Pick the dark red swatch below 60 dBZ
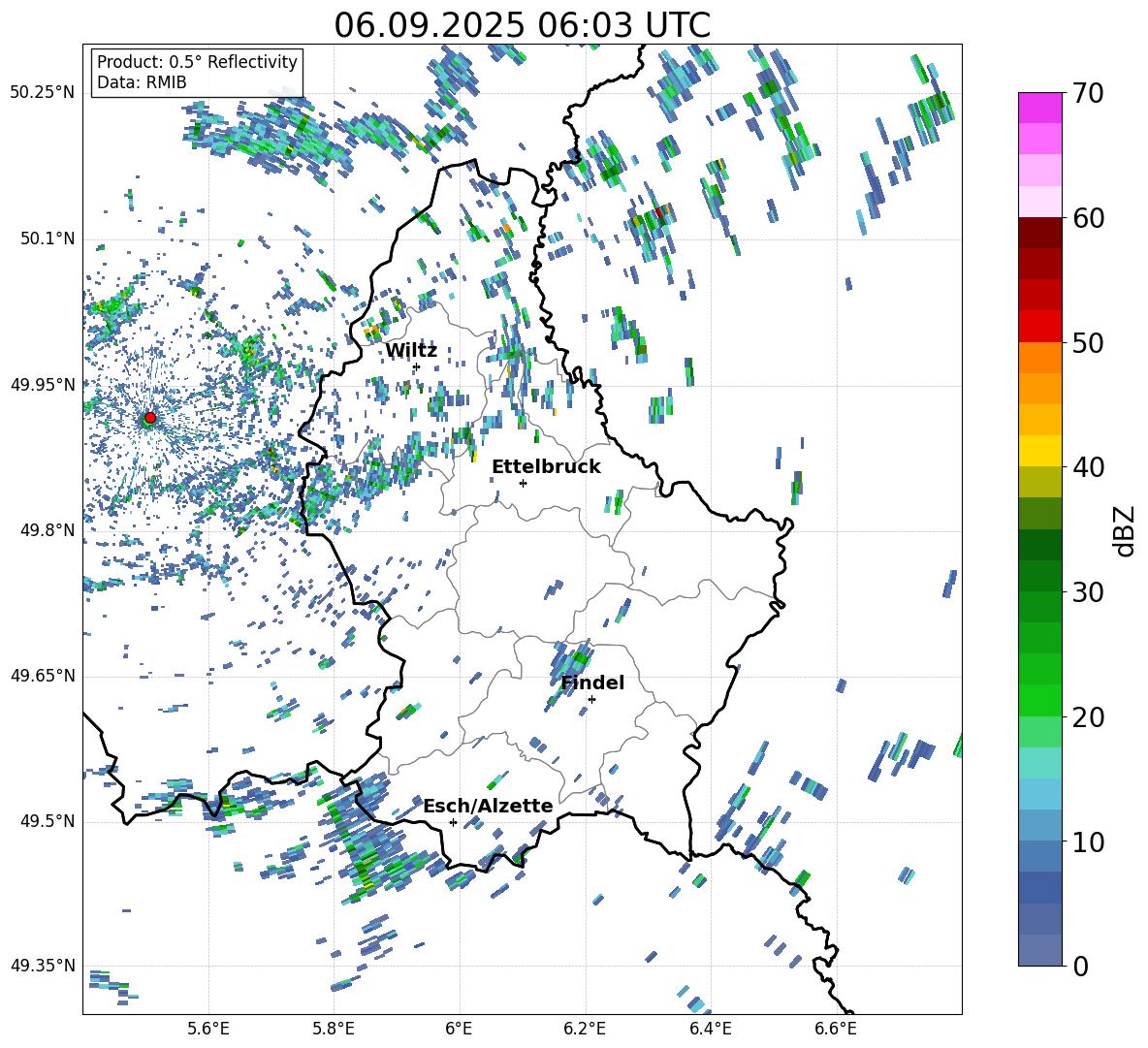Image resolution: width=1148 pixels, height=1048 pixels. (1039, 233)
